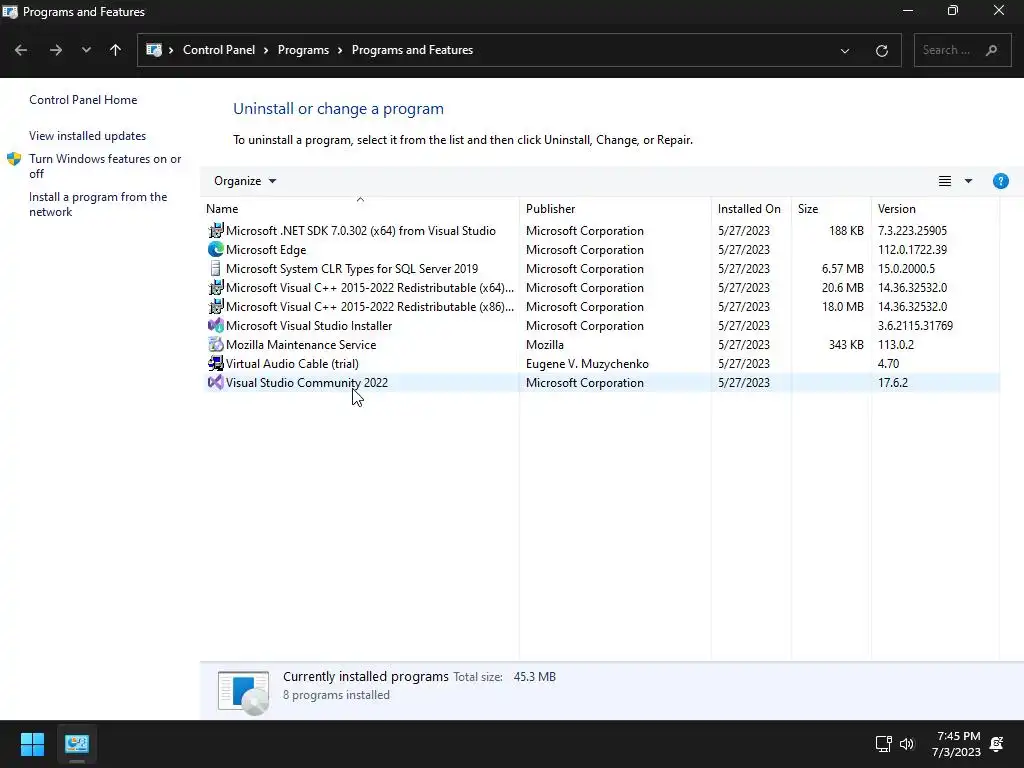The image size is (1024, 768).
Task: Click version '3.6.2115.31769' cell
Action: pyautogui.click(x=915, y=326)
